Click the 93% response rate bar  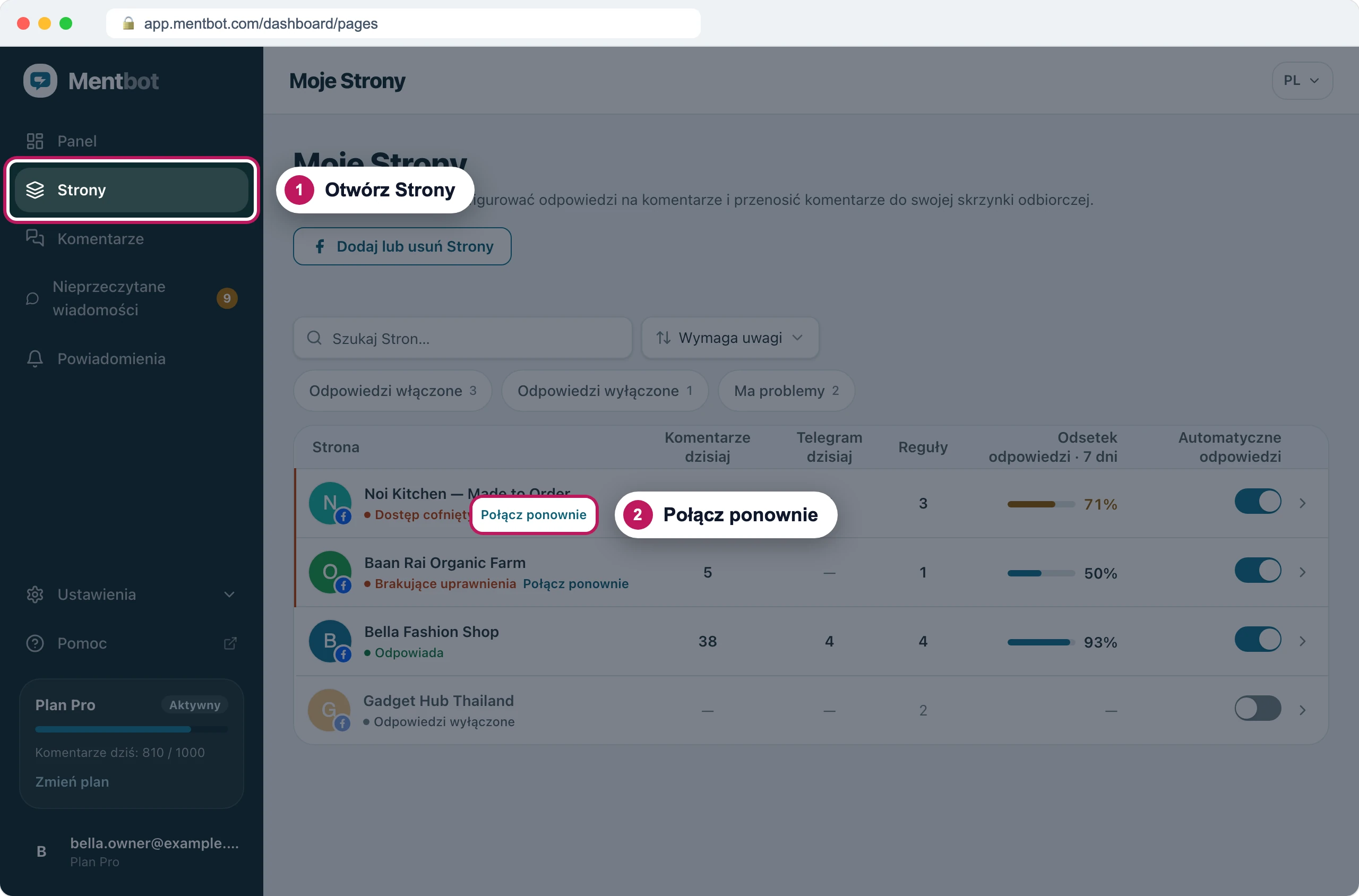[1041, 642]
